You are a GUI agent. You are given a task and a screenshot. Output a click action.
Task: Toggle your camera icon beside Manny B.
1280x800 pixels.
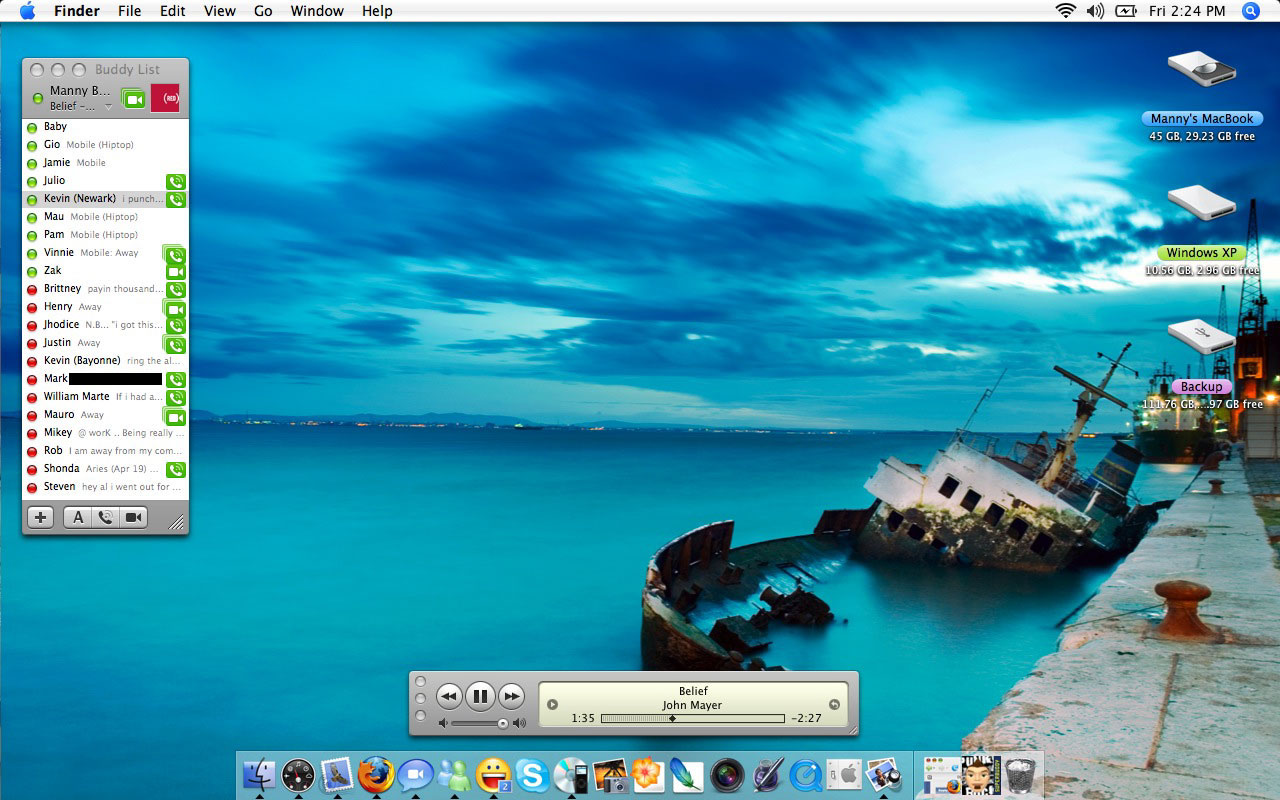tap(133, 98)
